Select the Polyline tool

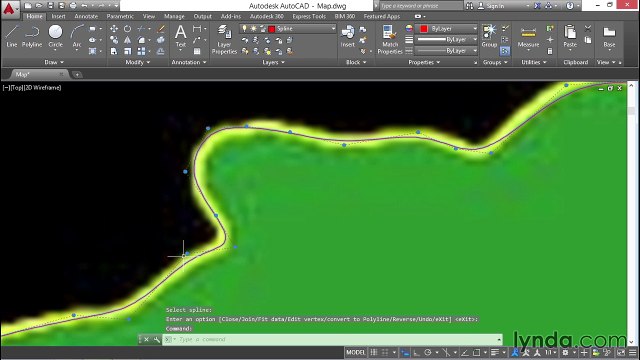pos(32,36)
